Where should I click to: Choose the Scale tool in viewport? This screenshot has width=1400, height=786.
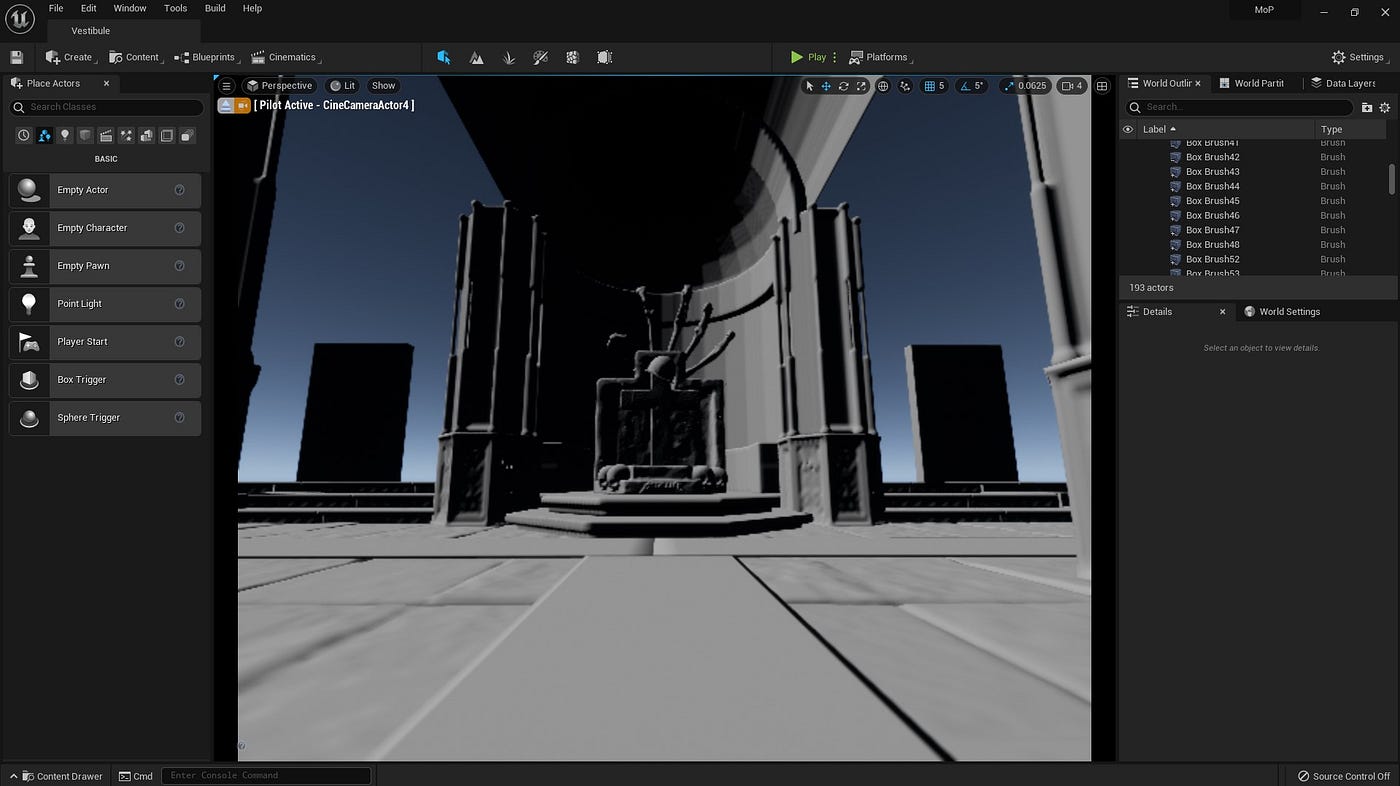[861, 86]
